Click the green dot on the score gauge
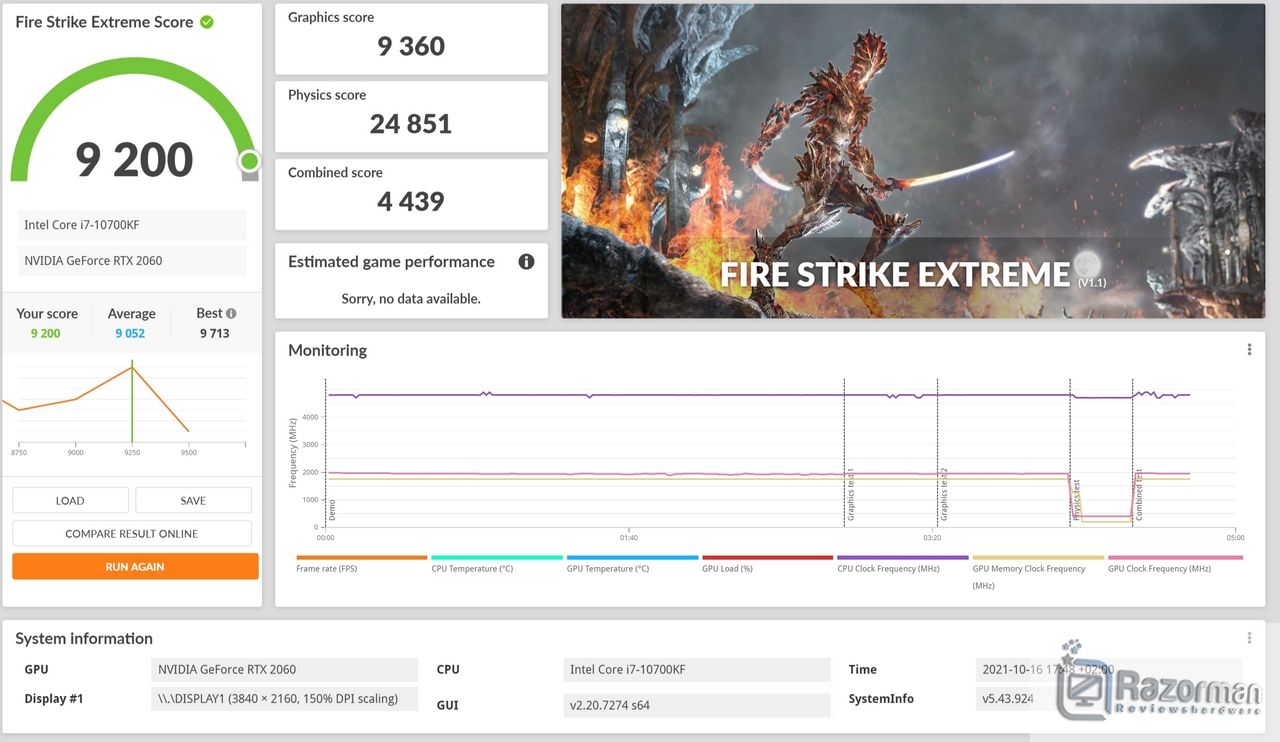1280x742 pixels. (249, 161)
